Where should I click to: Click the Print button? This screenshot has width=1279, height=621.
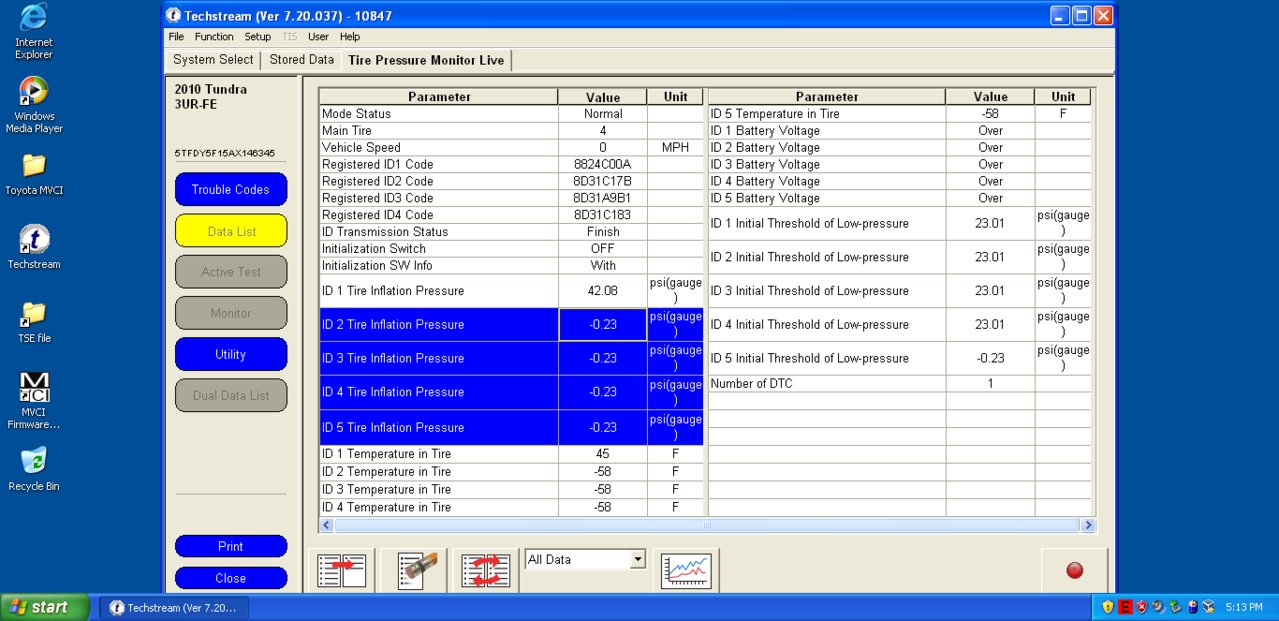click(x=231, y=546)
